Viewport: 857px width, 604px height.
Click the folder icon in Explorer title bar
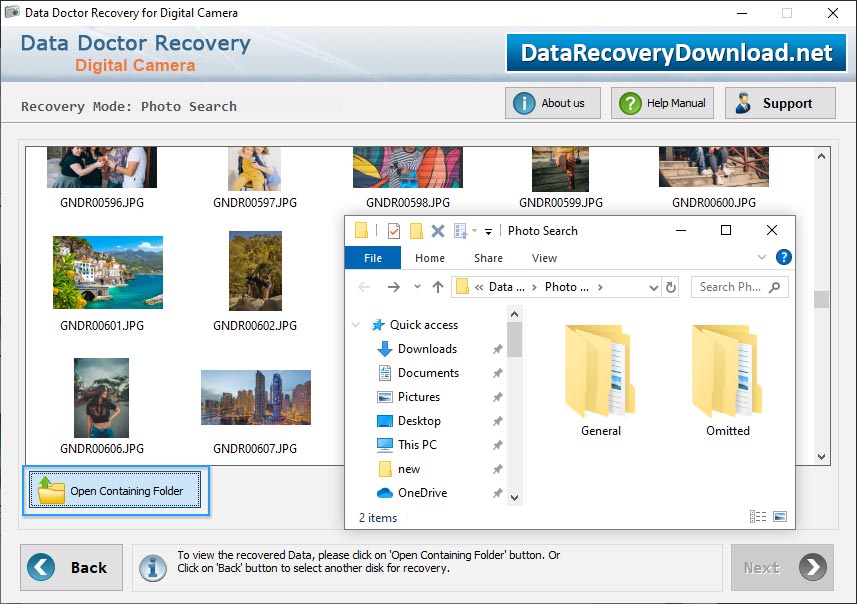coord(361,231)
